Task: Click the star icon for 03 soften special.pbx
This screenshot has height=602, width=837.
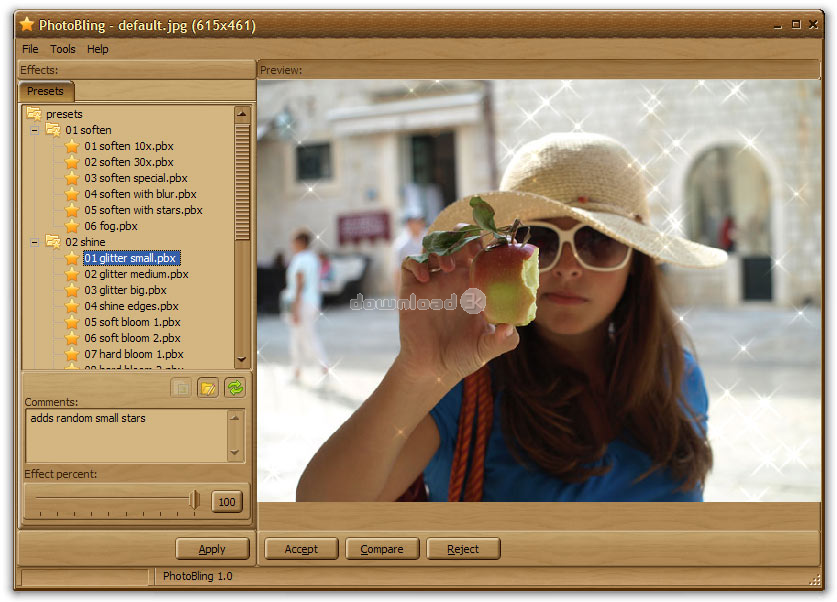Action: pyautogui.click(x=72, y=178)
